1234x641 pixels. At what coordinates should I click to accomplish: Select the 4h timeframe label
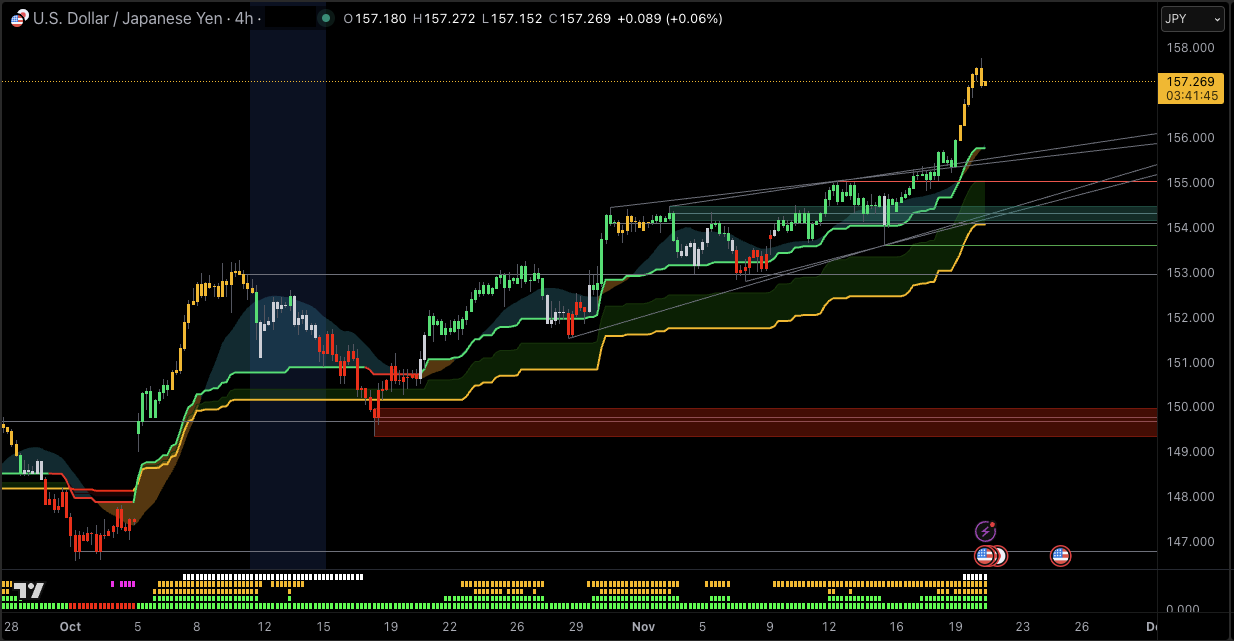click(x=243, y=18)
